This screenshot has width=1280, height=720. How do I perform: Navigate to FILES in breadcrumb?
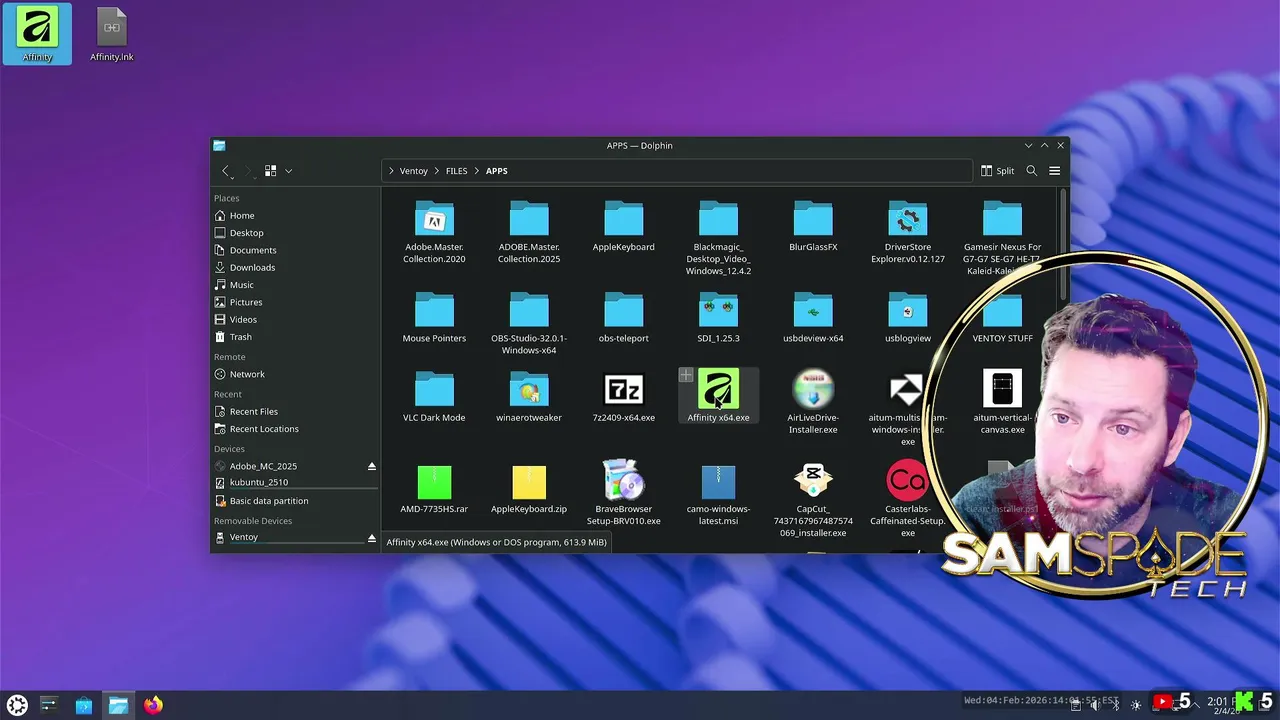tap(456, 171)
